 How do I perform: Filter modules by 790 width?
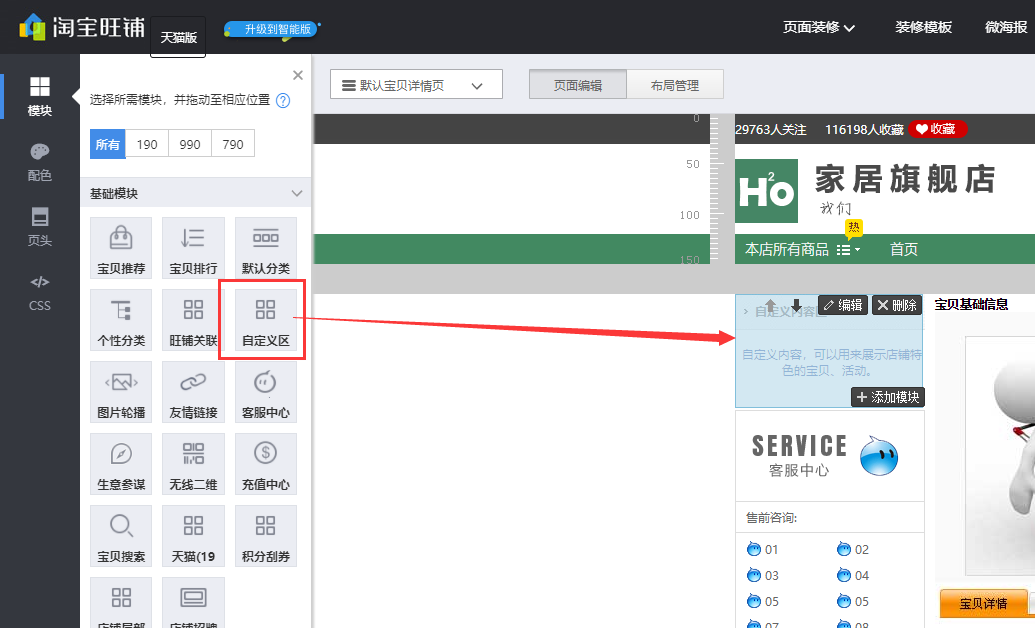233,144
